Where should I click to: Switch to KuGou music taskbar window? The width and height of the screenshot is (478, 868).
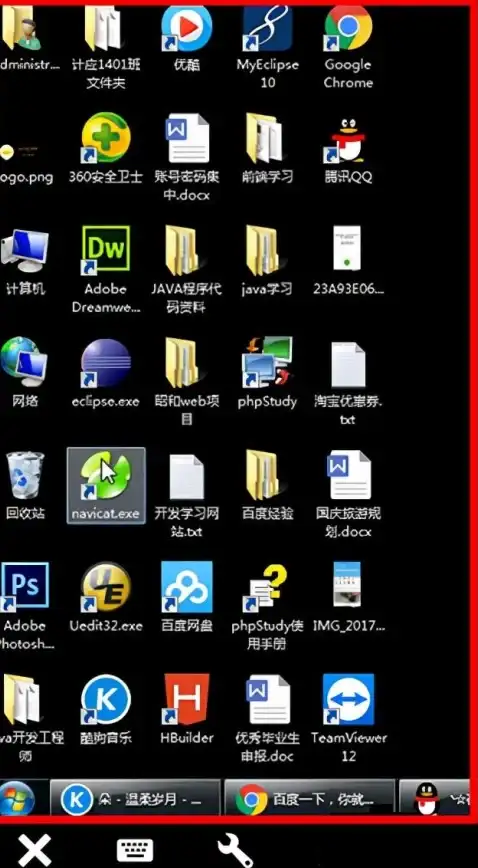pos(135,798)
